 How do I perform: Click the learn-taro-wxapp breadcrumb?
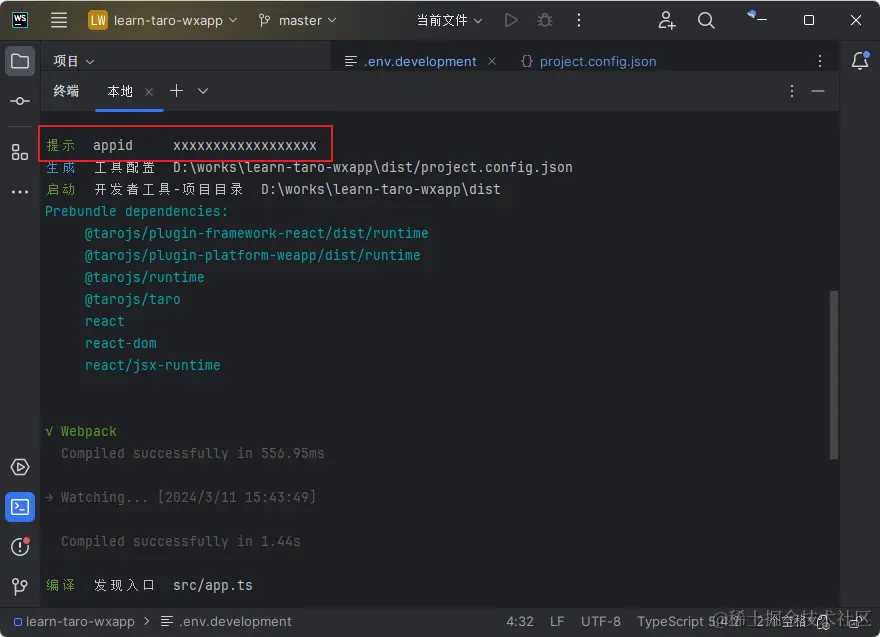[75, 621]
